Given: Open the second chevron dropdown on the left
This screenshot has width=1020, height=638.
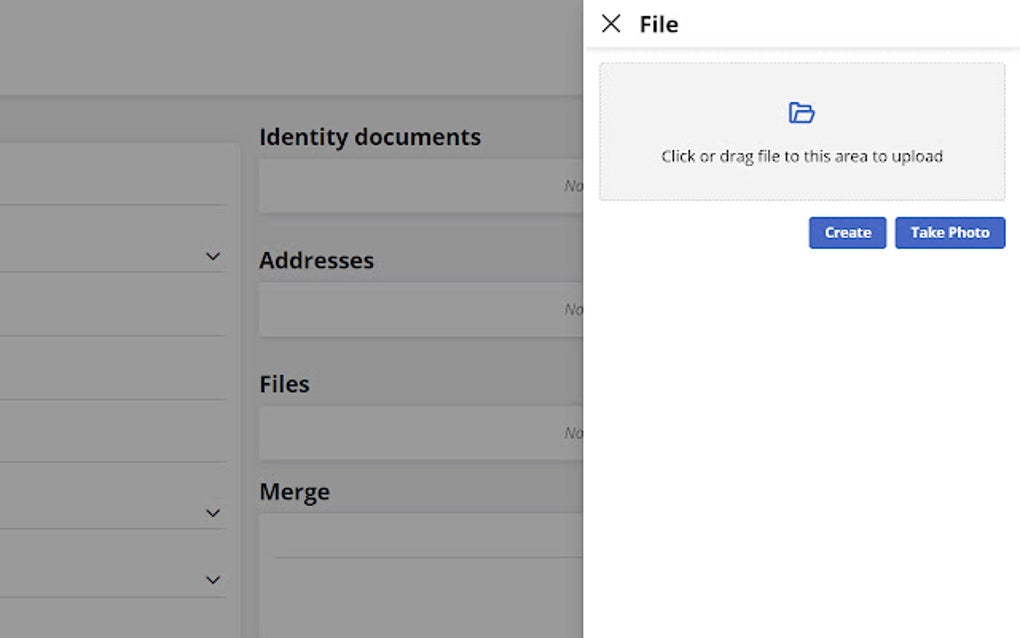Looking at the screenshot, I should click(212, 512).
